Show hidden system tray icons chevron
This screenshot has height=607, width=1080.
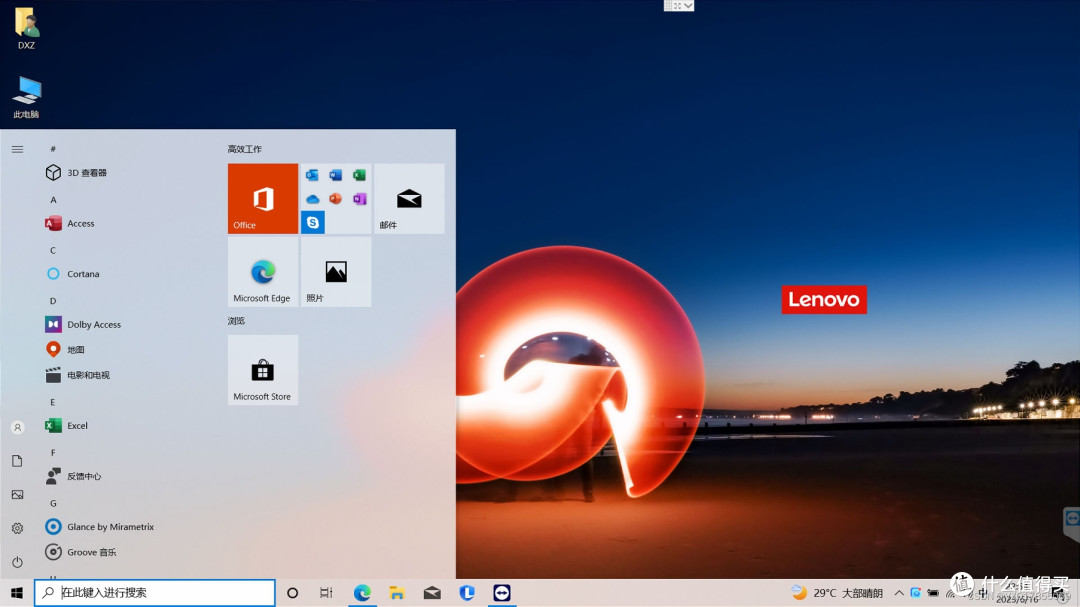(899, 593)
